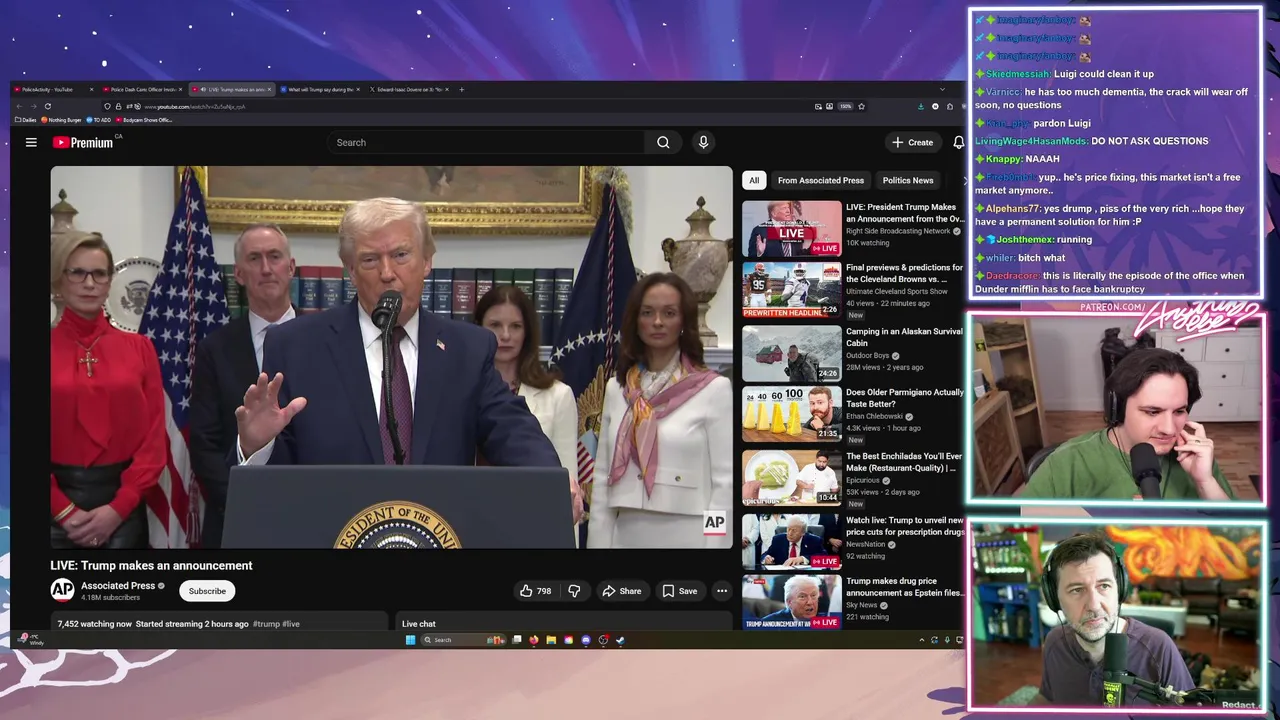Click the Windows taskbar search box
This screenshot has width=1280, height=720.
[463, 640]
